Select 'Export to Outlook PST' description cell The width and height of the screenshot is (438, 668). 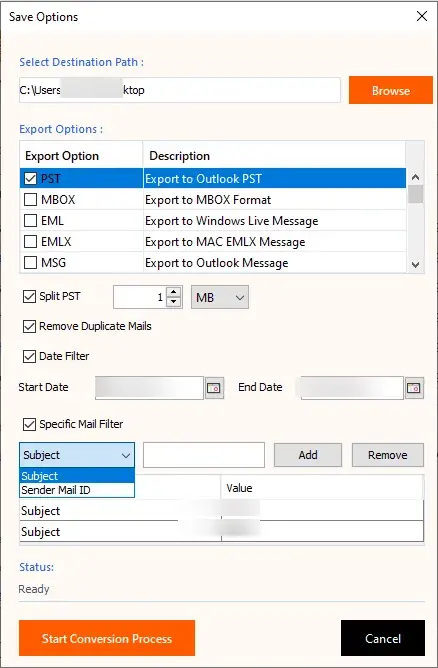pyautogui.click(x=274, y=179)
